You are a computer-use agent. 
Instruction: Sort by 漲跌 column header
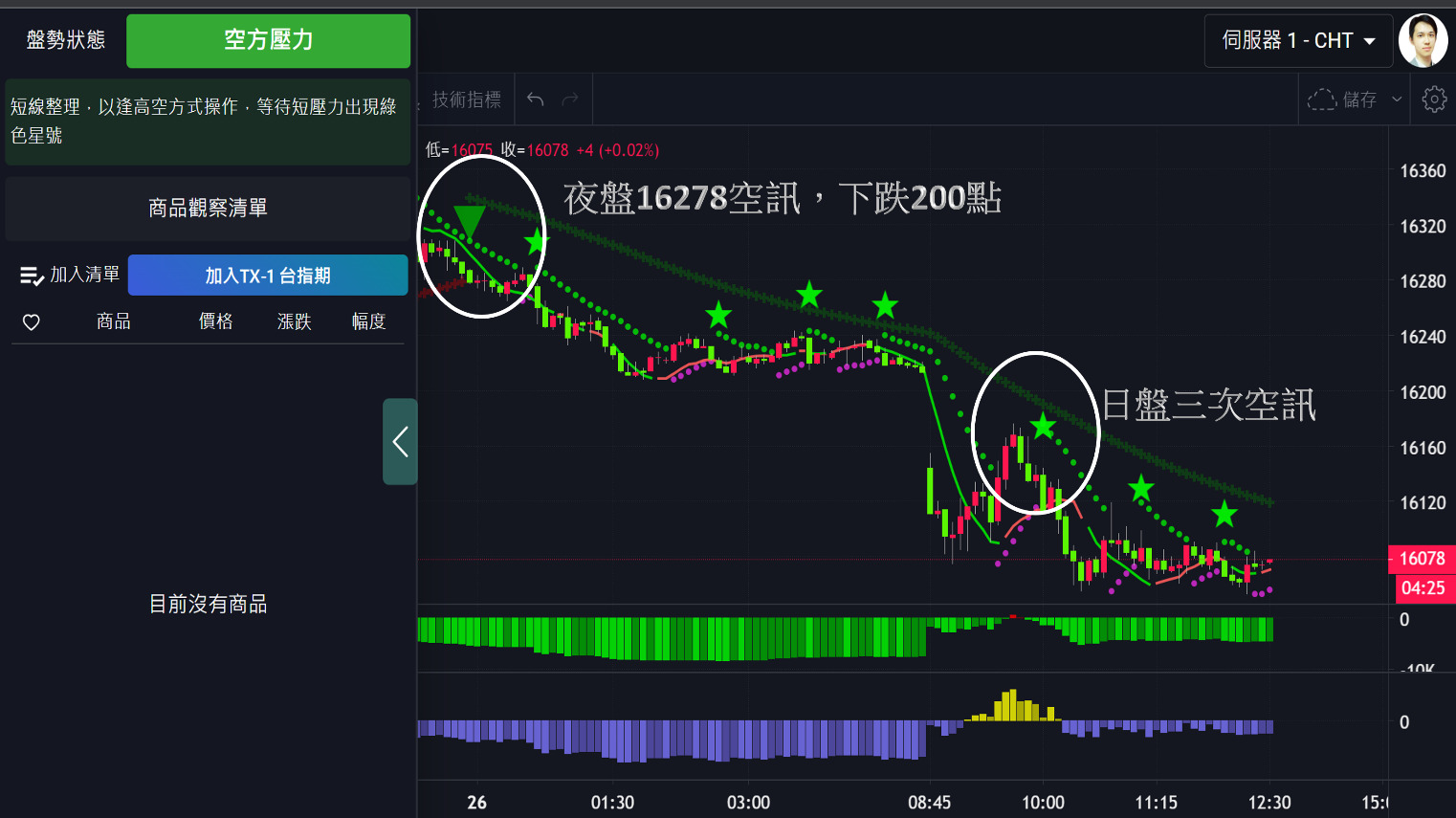[x=294, y=321]
